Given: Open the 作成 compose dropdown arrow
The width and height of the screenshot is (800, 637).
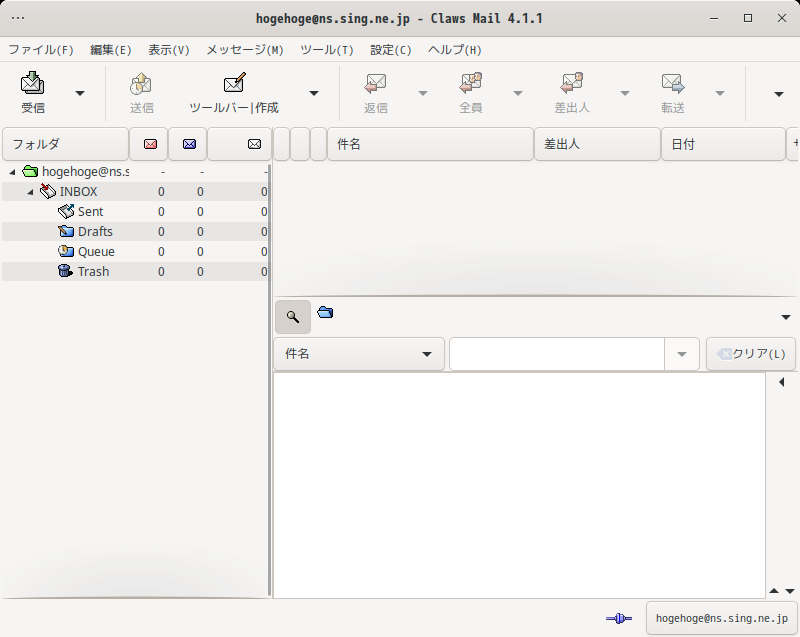Looking at the screenshot, I should click(x=314, y=93).
